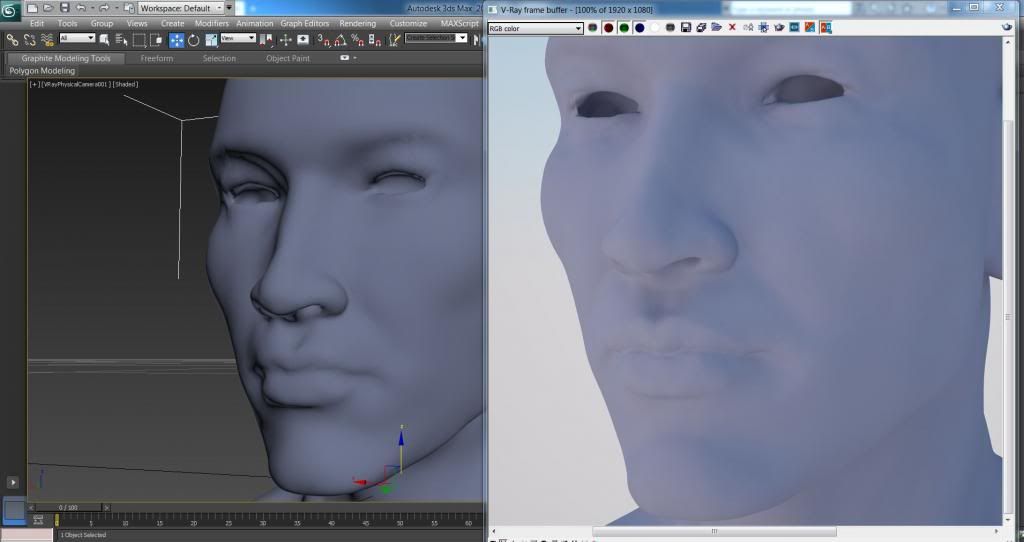Open the Rendering menu
Image resolution: width=1024 pixels, height=542 pixels.
[x=357, y=23]
